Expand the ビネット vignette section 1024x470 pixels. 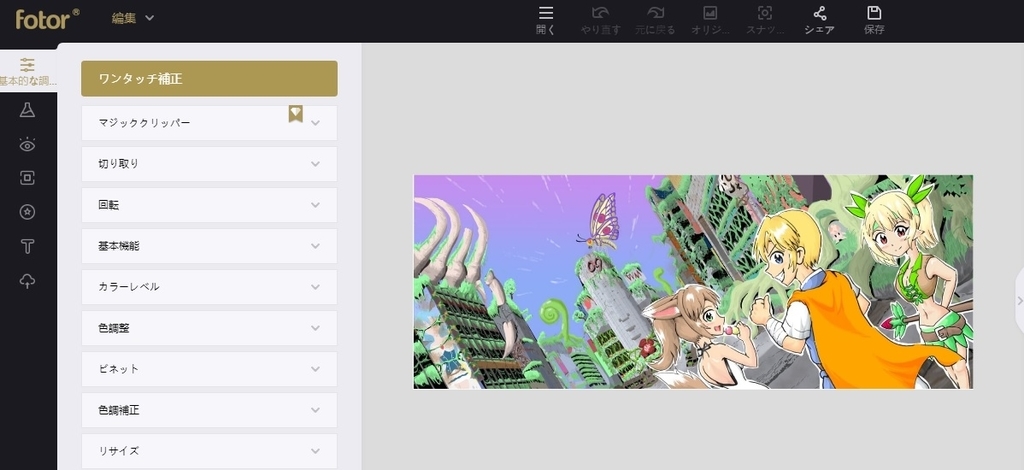(x=209, y=369)
